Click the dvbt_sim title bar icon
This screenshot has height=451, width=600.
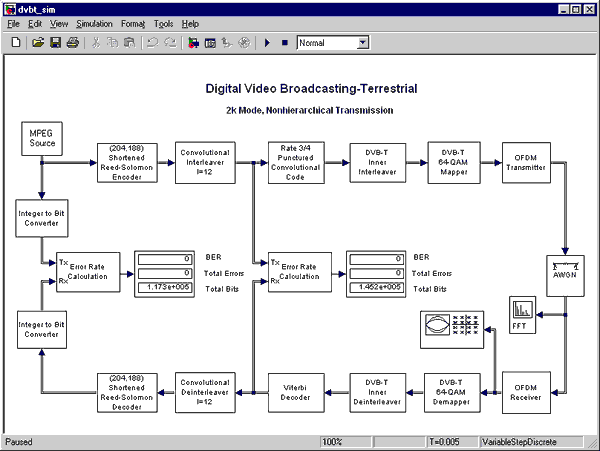click(x=10, y=9)
